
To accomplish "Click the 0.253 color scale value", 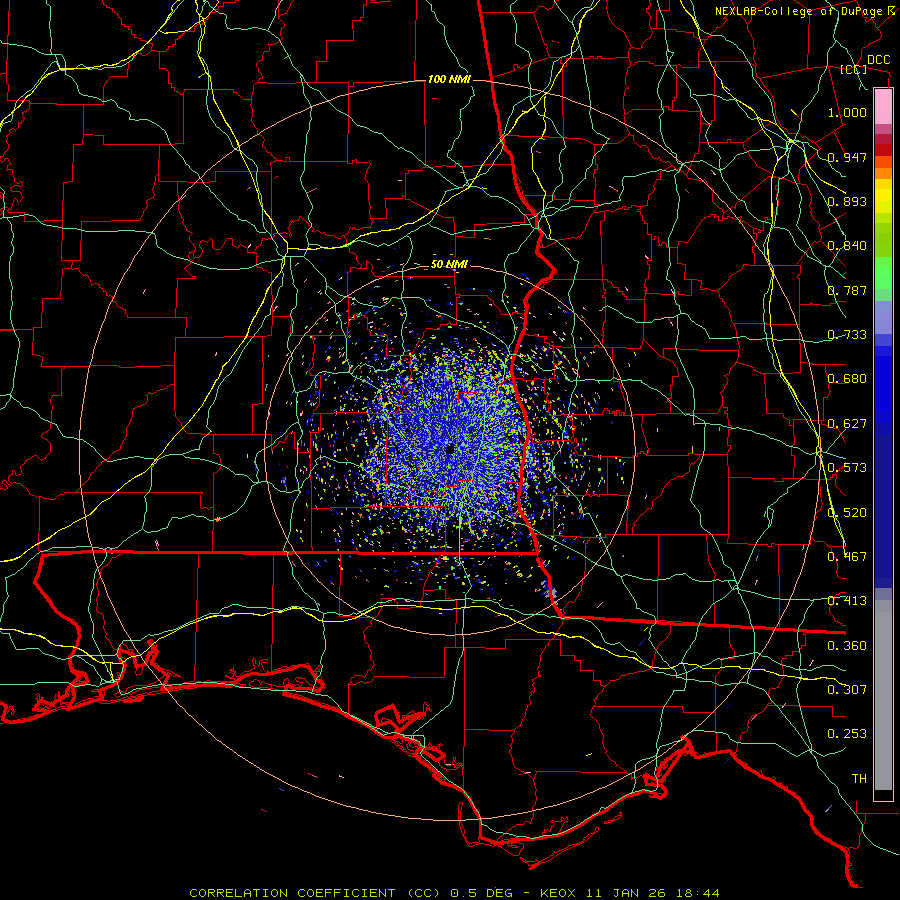I will pyautogui.click(x=847, y=734).
